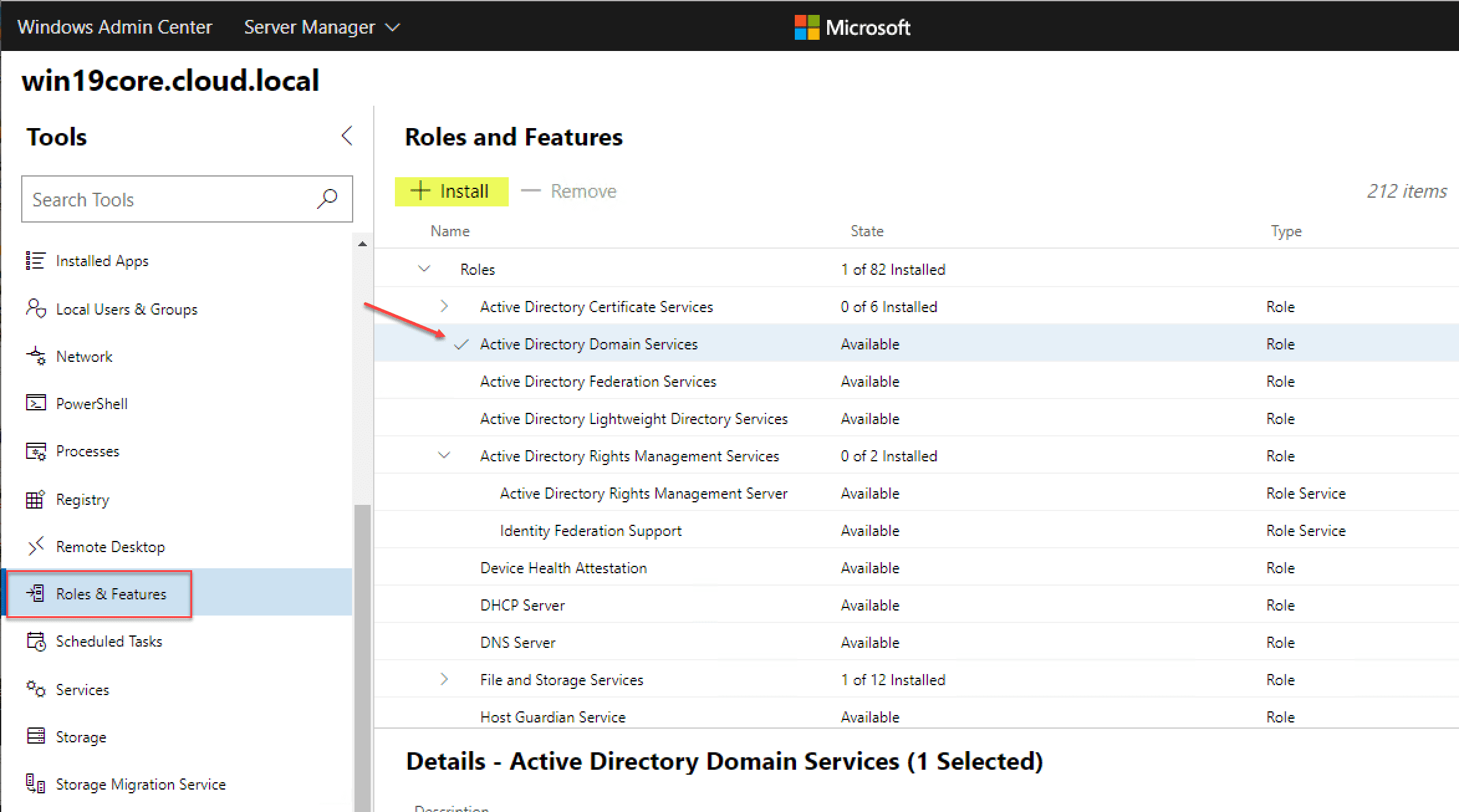This screenshot has width=1459, height=812.
Task: Open Remote Desktop tool icon
Action: [x=35, y=547]
